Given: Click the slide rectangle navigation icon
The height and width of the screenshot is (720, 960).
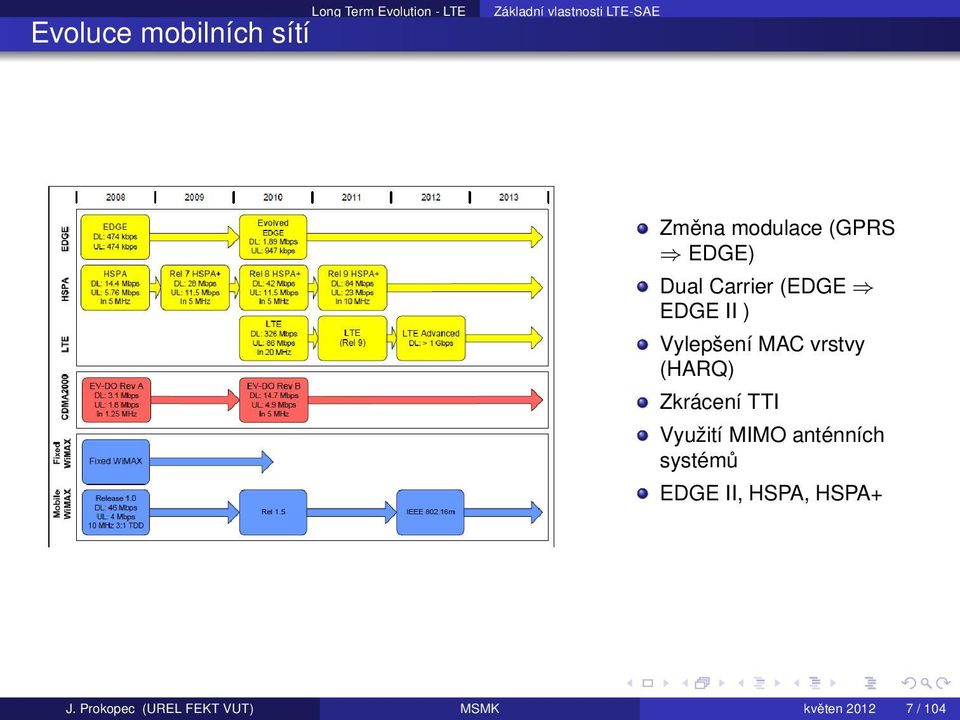Looking at the screenshot, I should pyautogui.click(x=648, y=683).
